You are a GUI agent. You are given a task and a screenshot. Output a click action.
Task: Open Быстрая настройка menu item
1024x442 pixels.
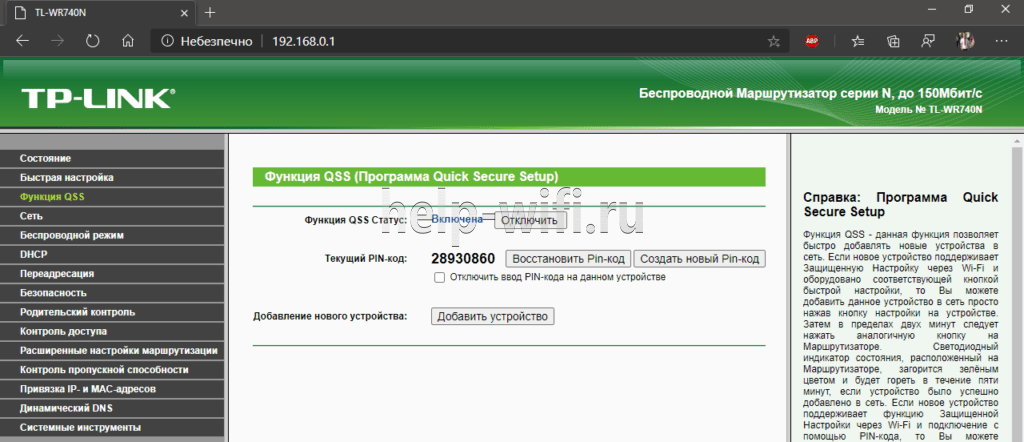(112, 178)
